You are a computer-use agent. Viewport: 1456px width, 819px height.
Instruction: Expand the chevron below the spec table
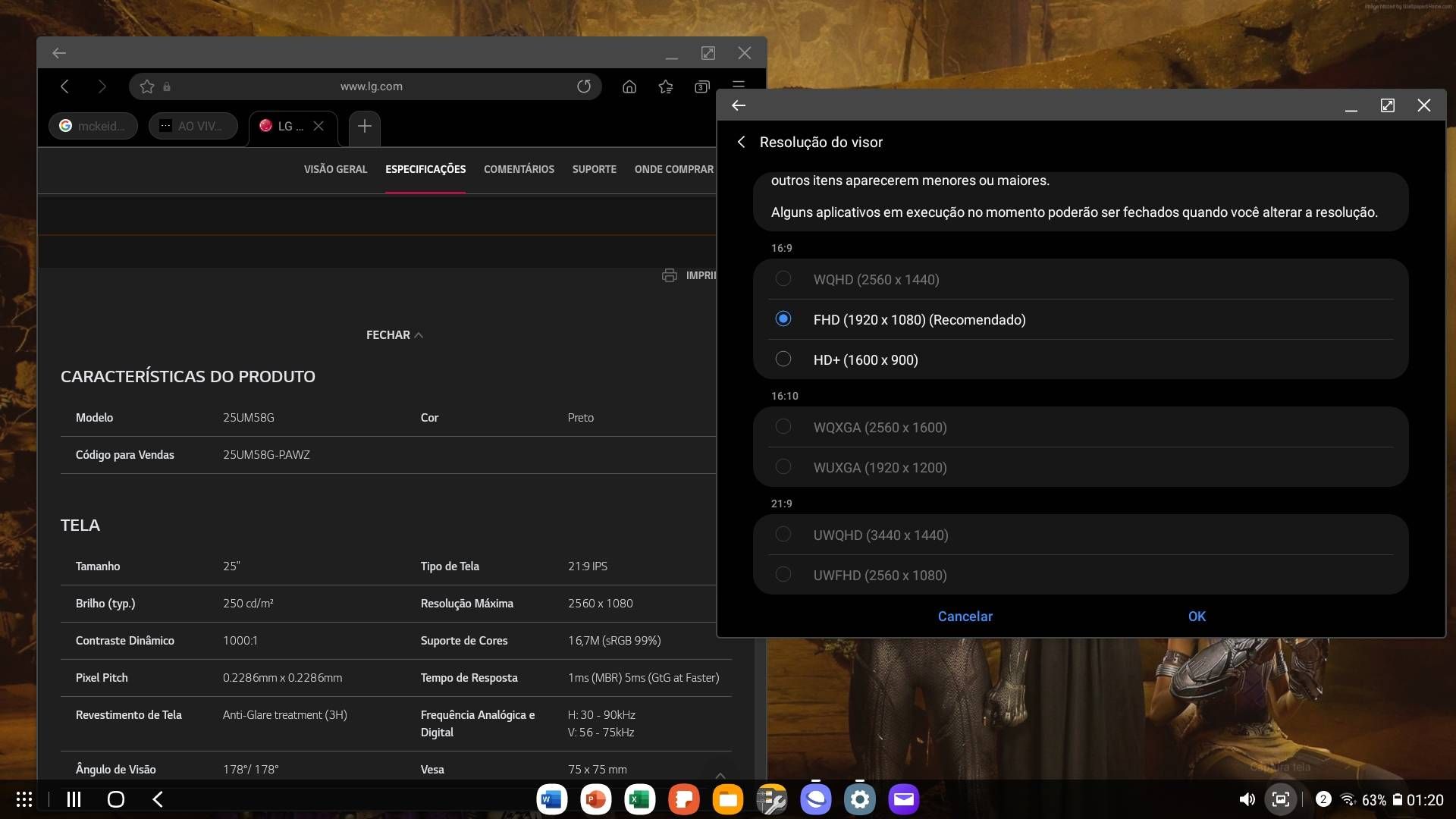720,775
